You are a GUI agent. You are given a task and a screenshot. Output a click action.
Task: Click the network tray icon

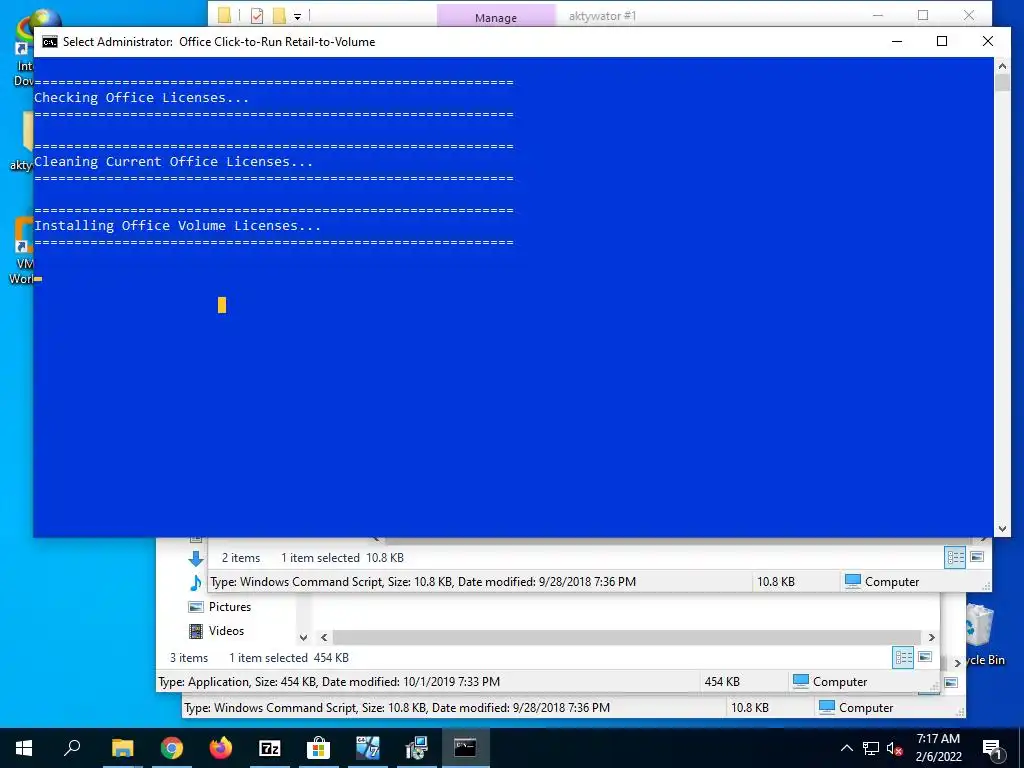[x=871, y=748]
